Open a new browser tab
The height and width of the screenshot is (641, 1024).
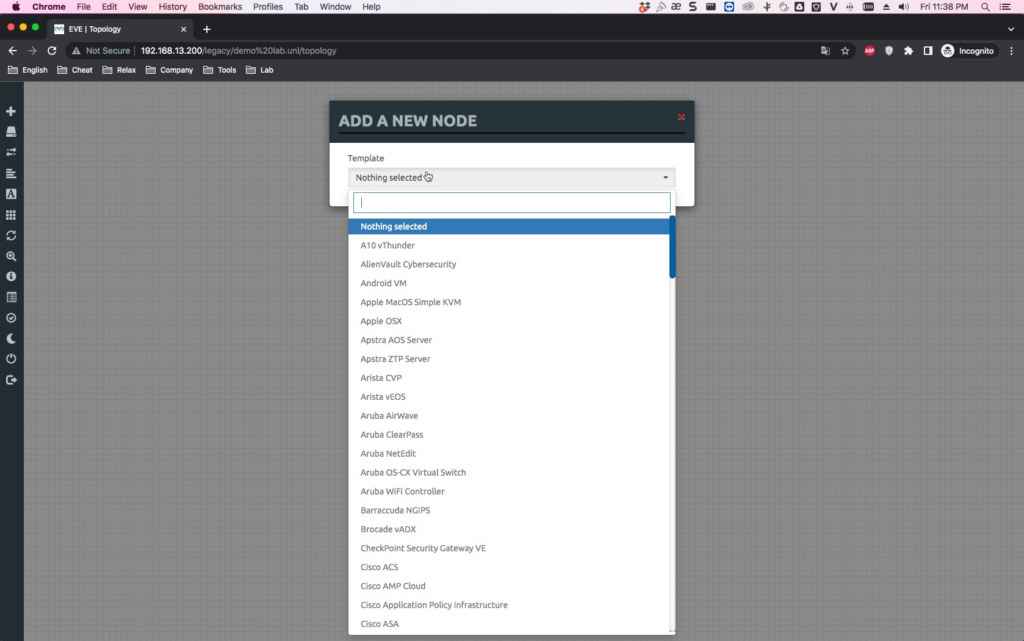(x=206, y=29)
